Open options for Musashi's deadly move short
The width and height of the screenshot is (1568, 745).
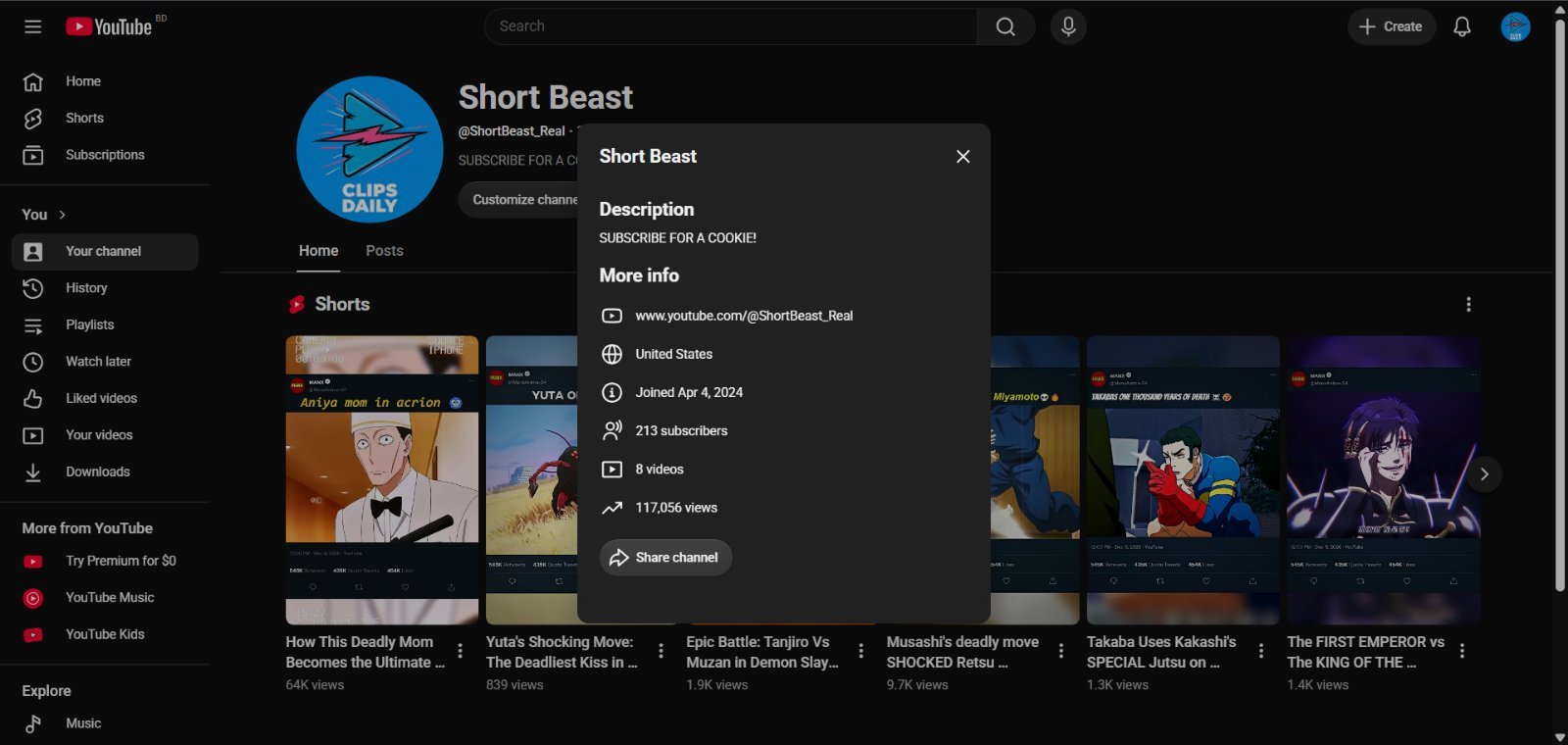[x=1061, y=651]
